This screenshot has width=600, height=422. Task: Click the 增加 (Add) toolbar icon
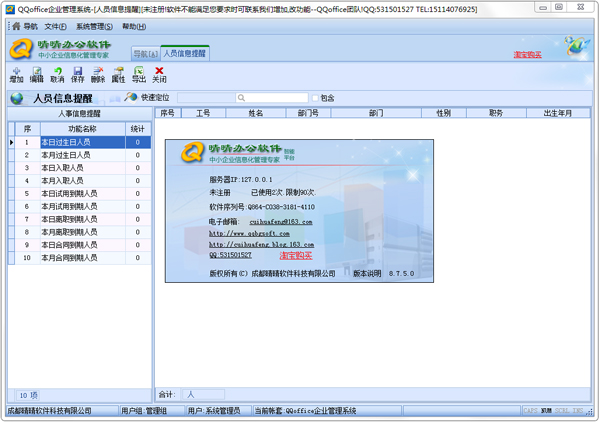tap(16, 75)
